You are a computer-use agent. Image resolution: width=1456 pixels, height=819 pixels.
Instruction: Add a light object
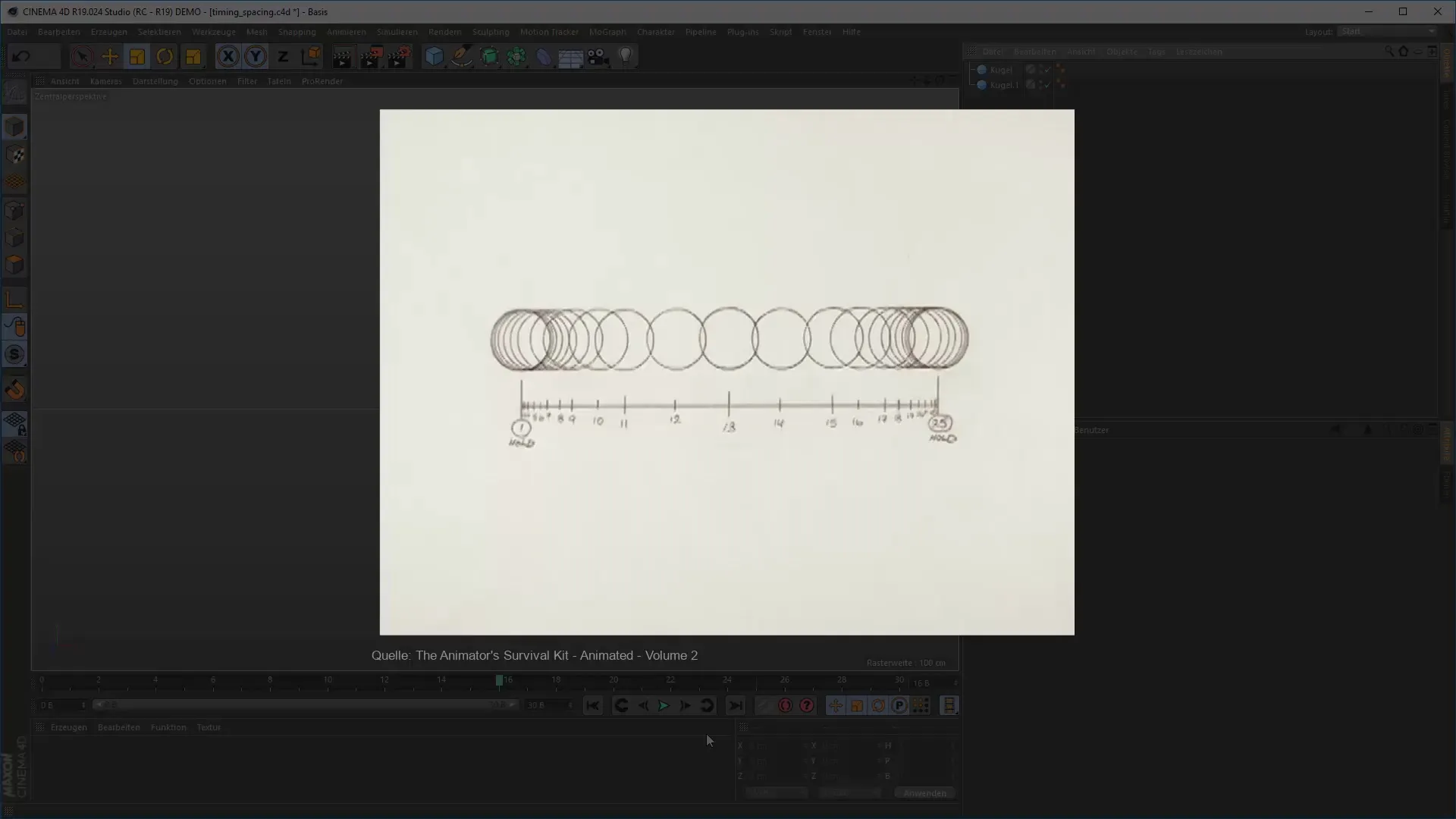click(626, 57)
